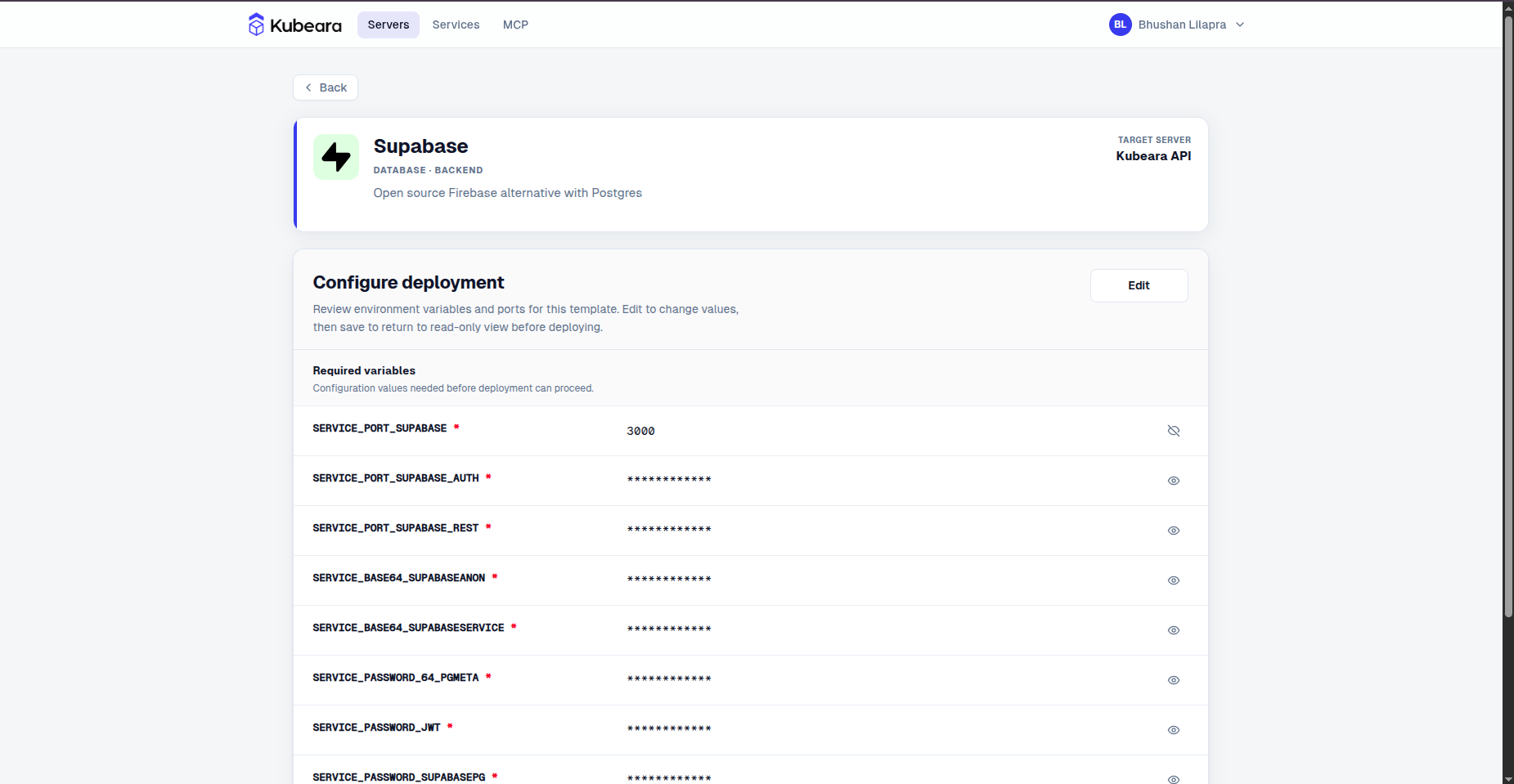
Task: Click the SERVICE_PORT_SUPABASE_REST label
Action: coord(396,528)
